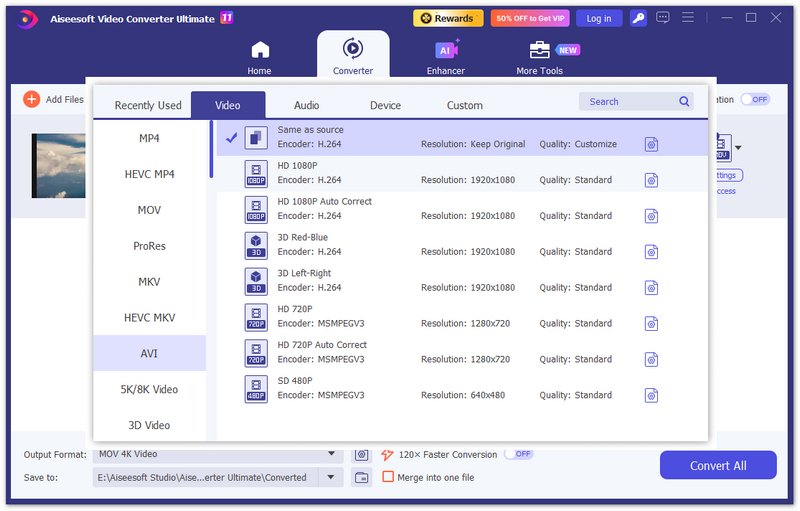Click the format Search field

[x=630, y=102]
